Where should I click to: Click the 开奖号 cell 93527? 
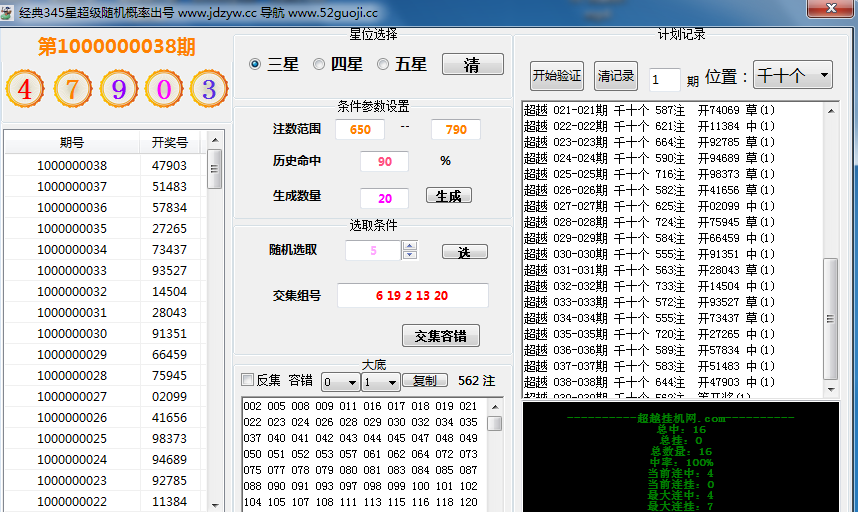coord(170,271)
